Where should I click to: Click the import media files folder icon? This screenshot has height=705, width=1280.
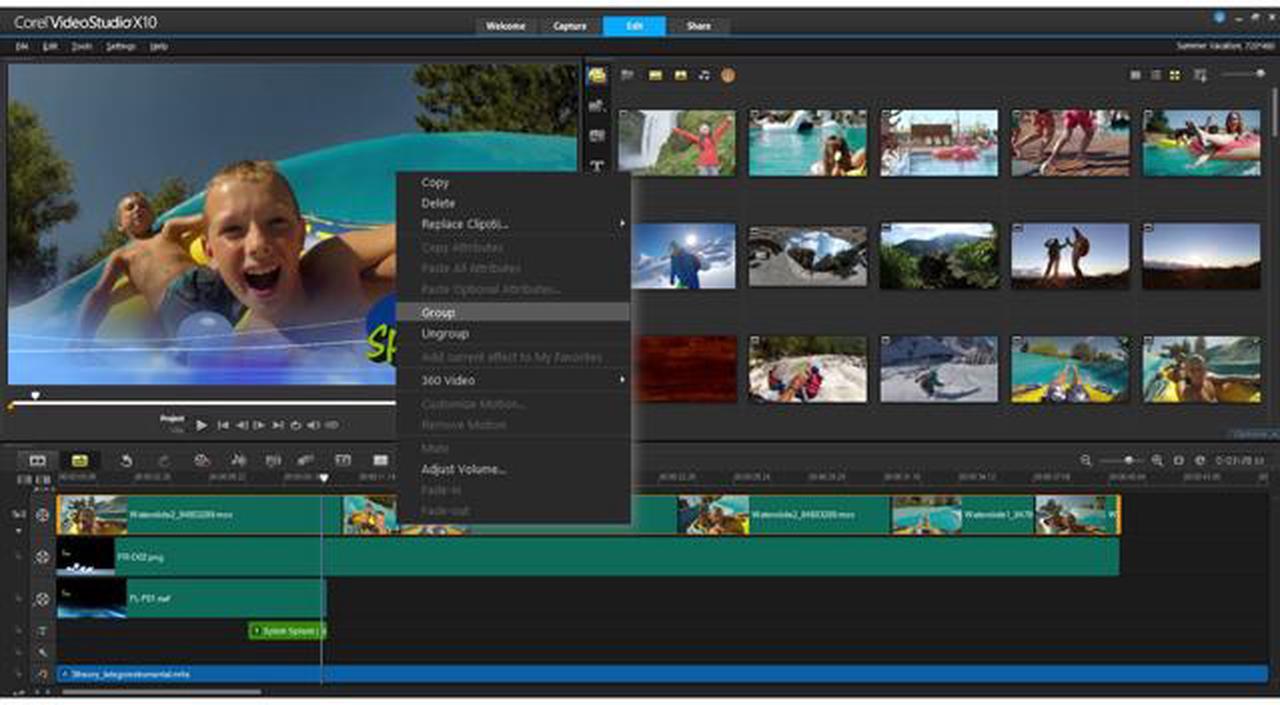[628, 75]
